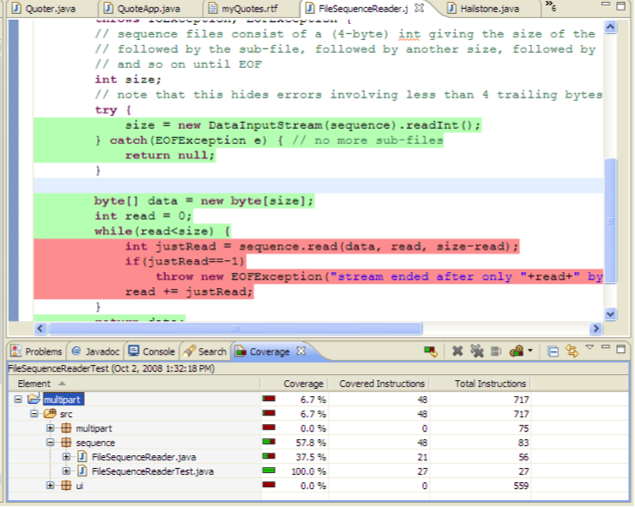Image resolution: width=635 pixels, height=507 pixels.
Task: Click the Merge Sessions icon
Action: (495, 351)
